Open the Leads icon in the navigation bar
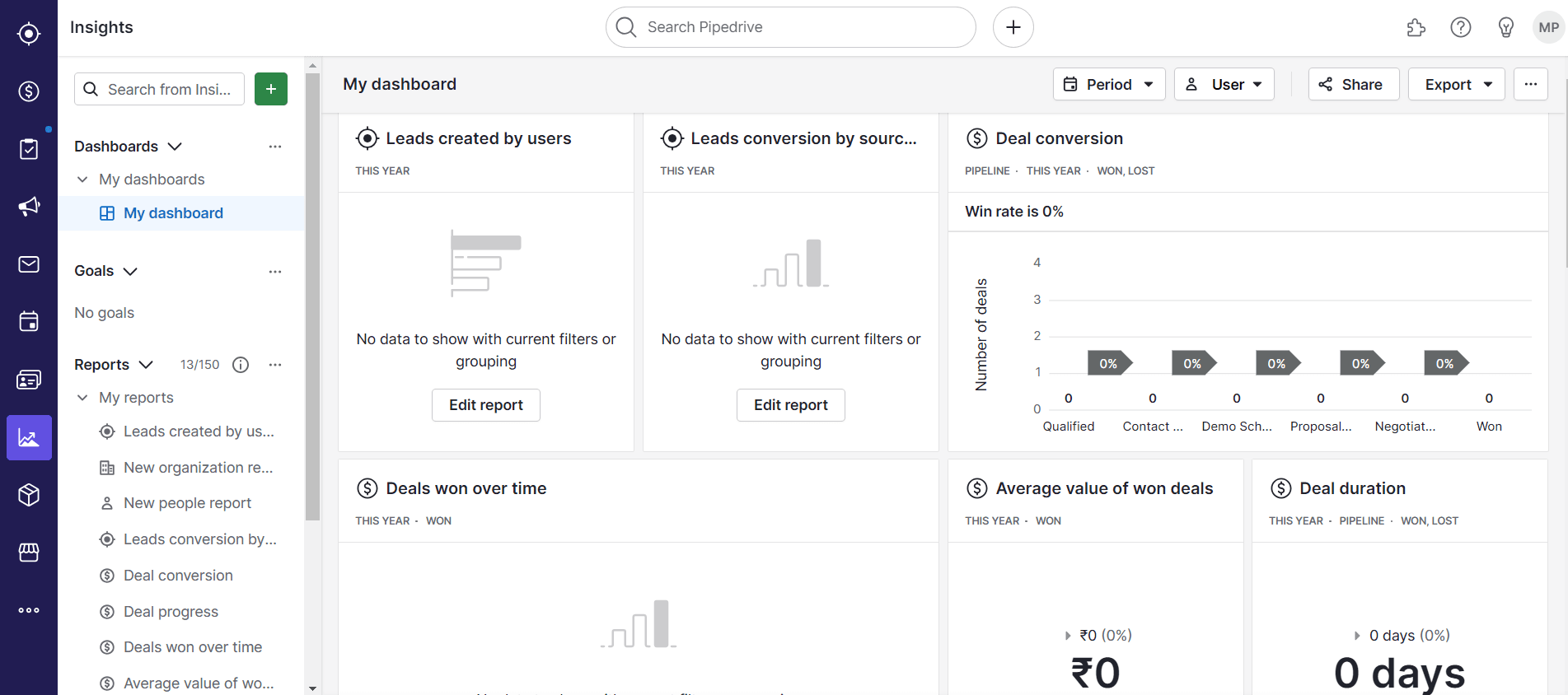The height and width of the screenshot is (695, 1568). (x=29, y=34)
